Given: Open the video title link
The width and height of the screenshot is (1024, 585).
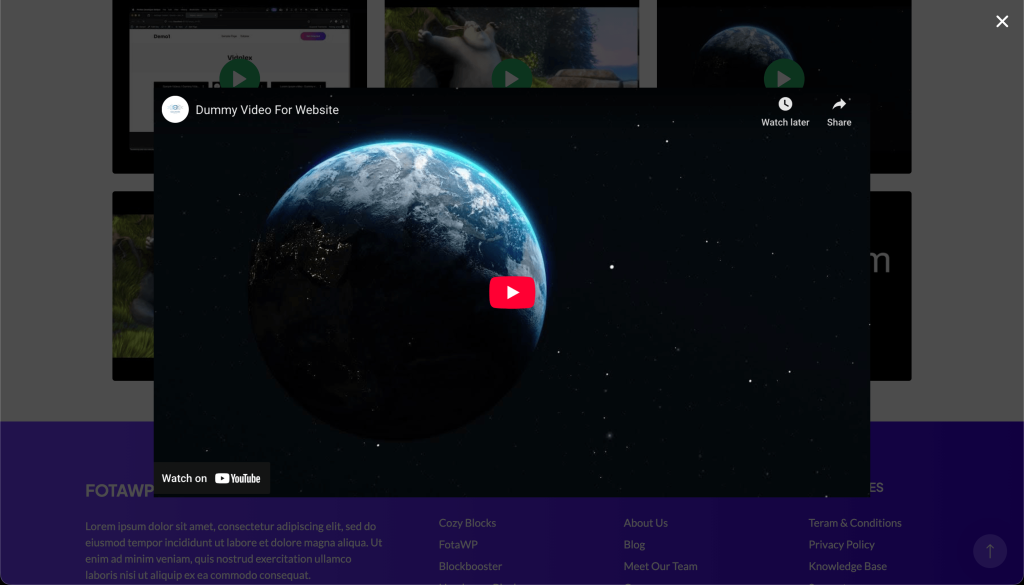Looking at the screenshot, I should point(267,110).
